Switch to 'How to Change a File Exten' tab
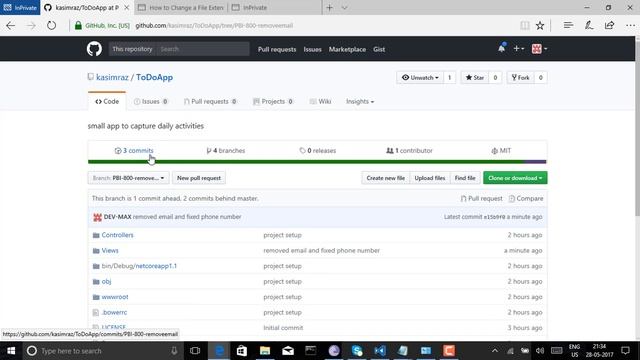The image size is (640, 360). [x=181, y=7]
